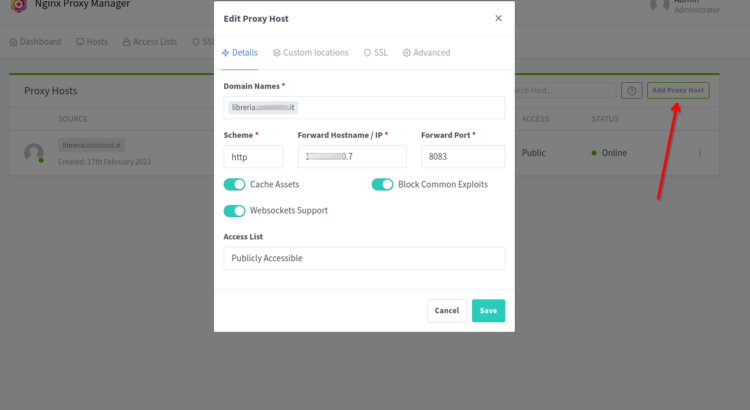Switch to the Custom locations tab
This screenshot has width=750, height=410.
tap(310, 53)
